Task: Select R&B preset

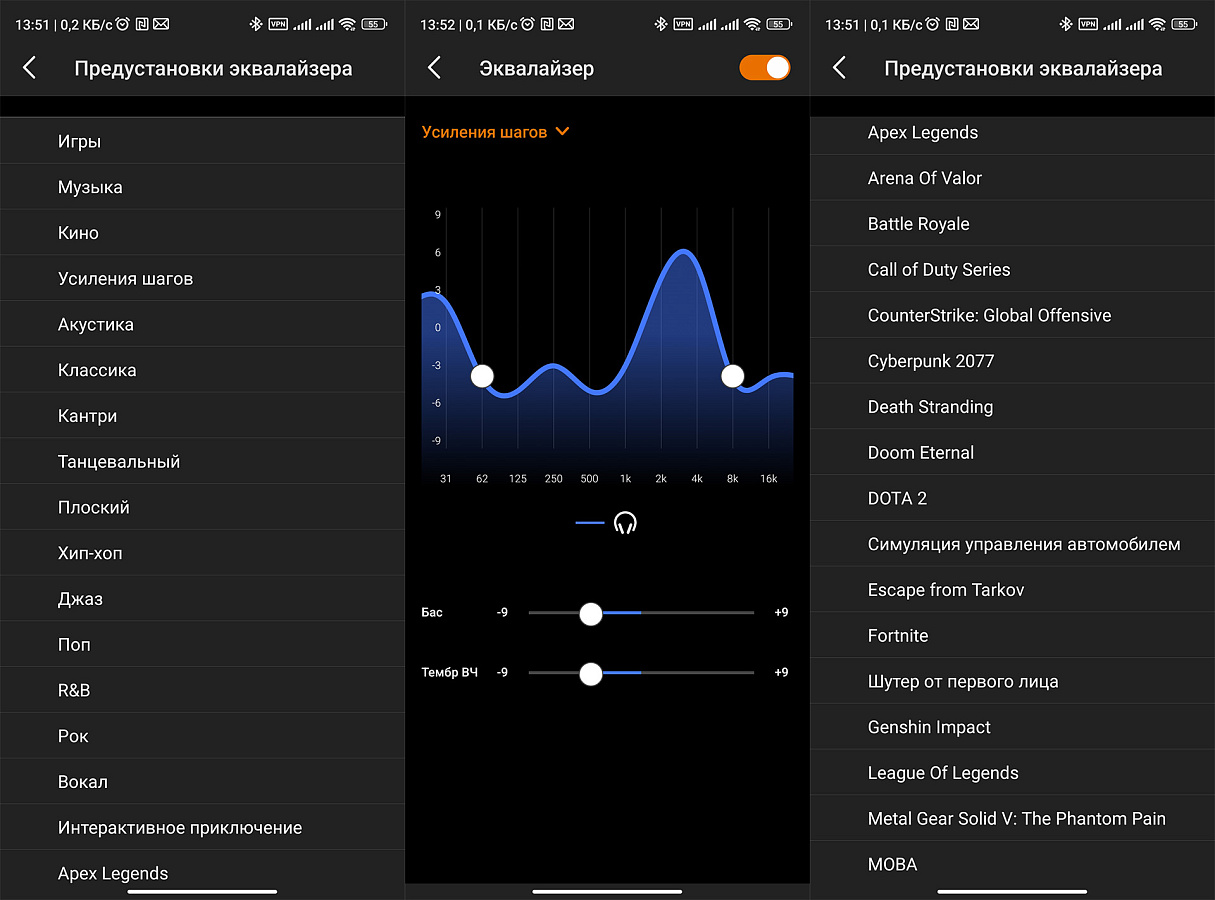Action: click(202, 691)
